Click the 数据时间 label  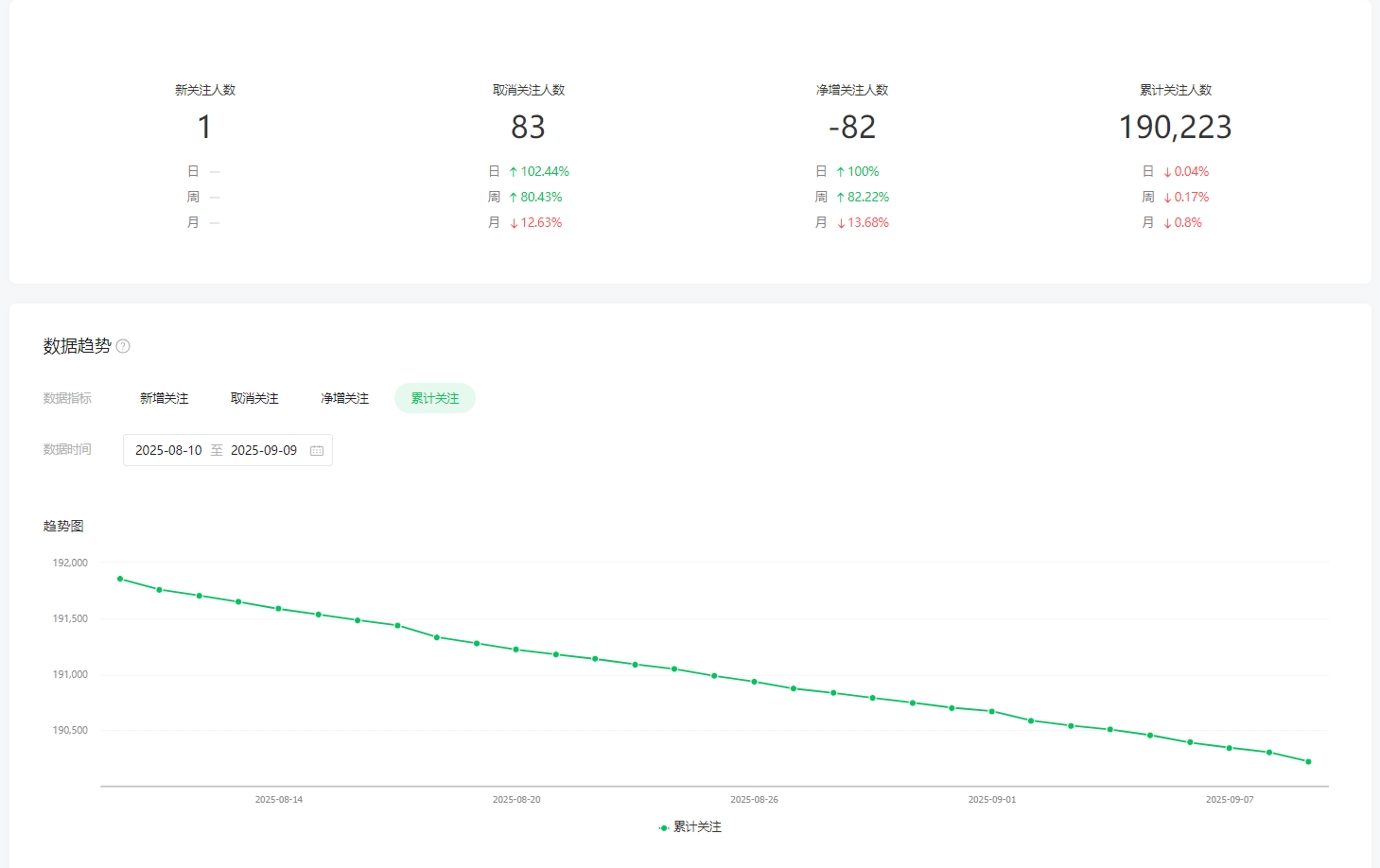click(x=67, y=449)
